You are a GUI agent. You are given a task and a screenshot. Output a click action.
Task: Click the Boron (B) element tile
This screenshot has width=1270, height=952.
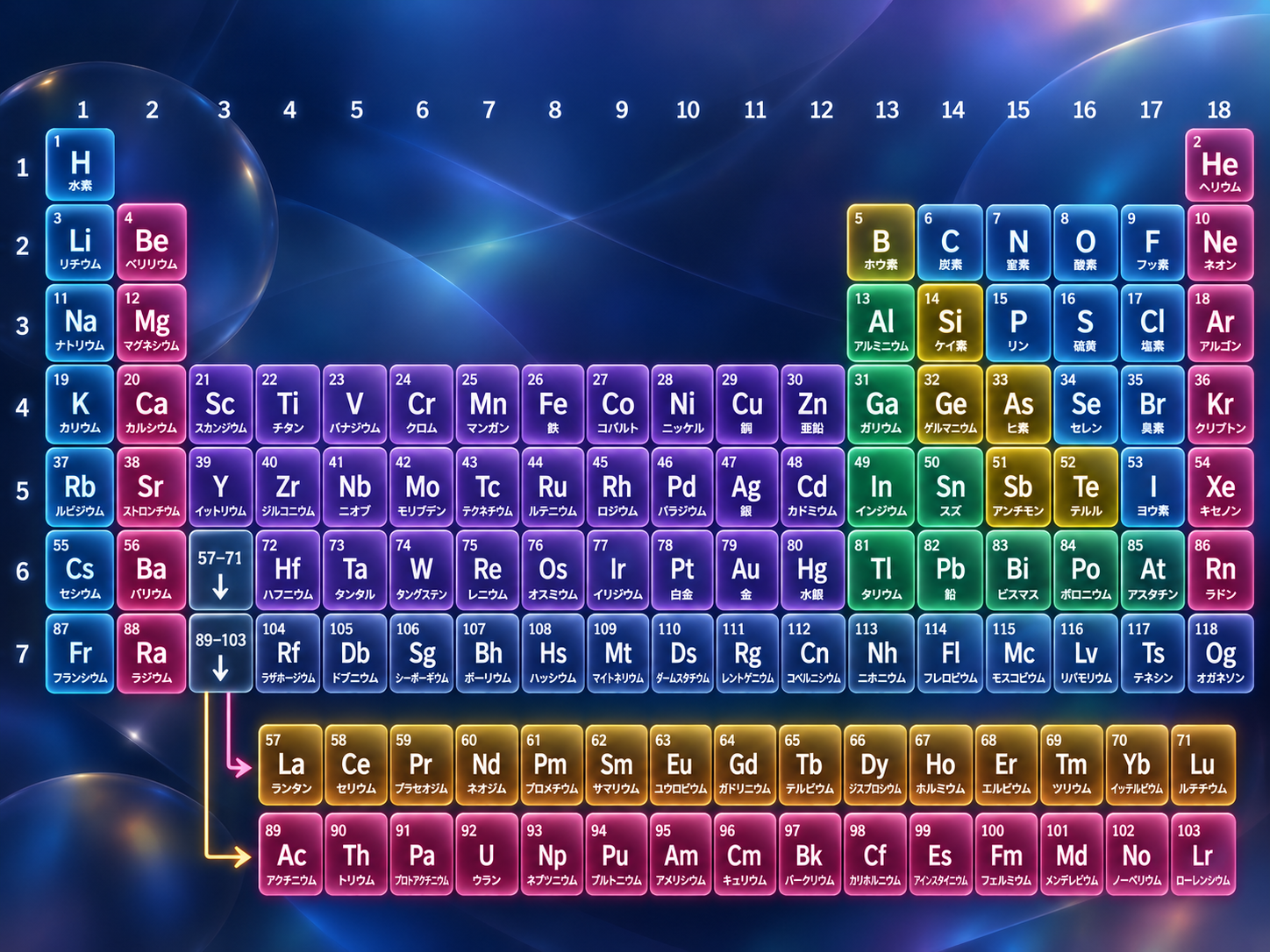pyautogui.click(x=881, y=243)
